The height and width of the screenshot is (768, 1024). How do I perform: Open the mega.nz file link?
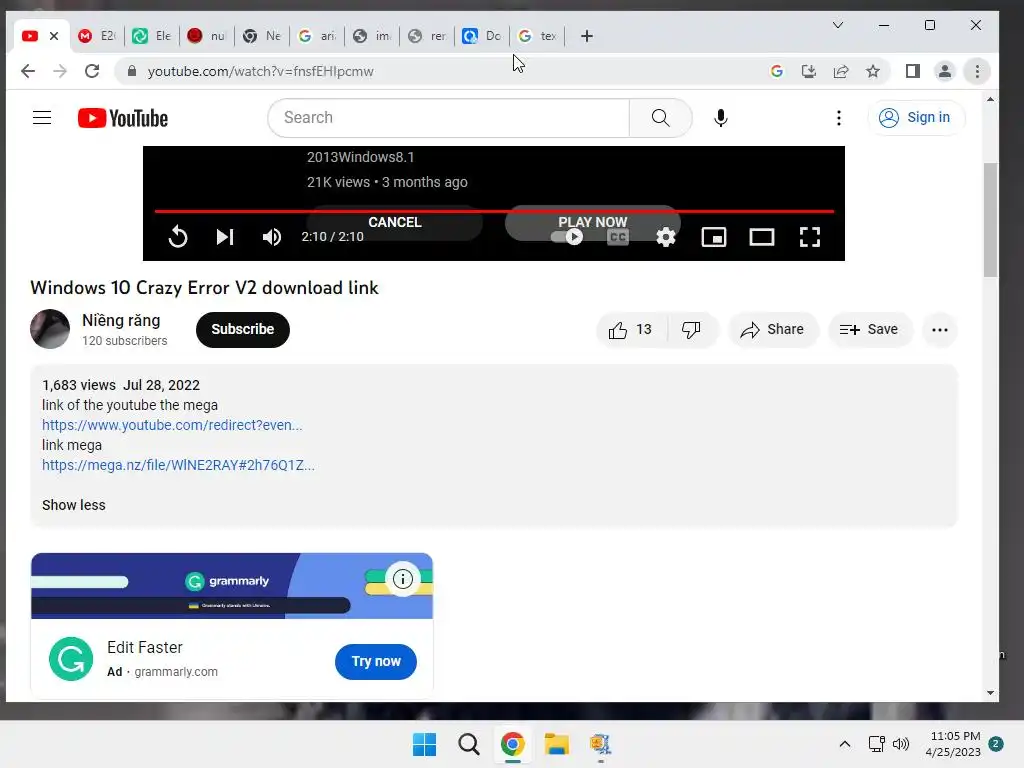[178, 465]
